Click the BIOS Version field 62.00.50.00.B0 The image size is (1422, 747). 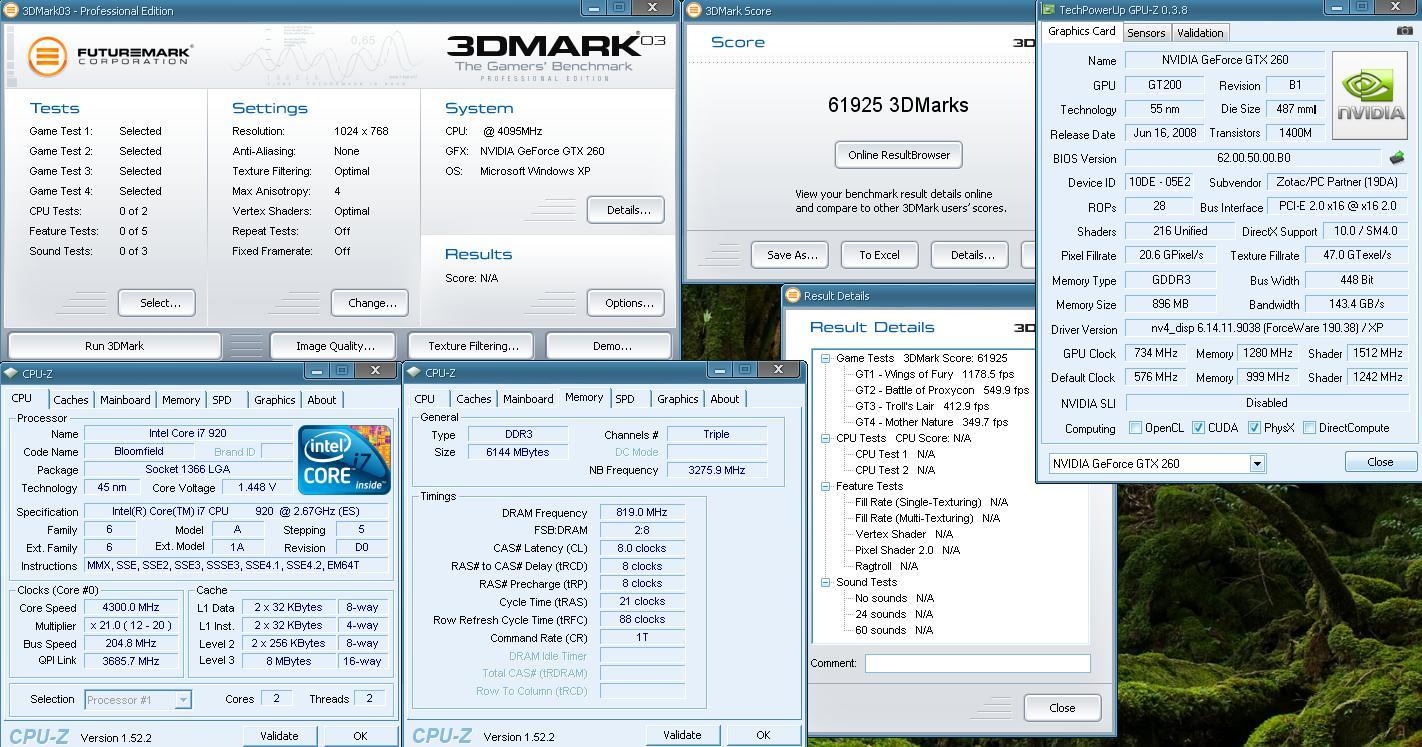click(1253, 158)
